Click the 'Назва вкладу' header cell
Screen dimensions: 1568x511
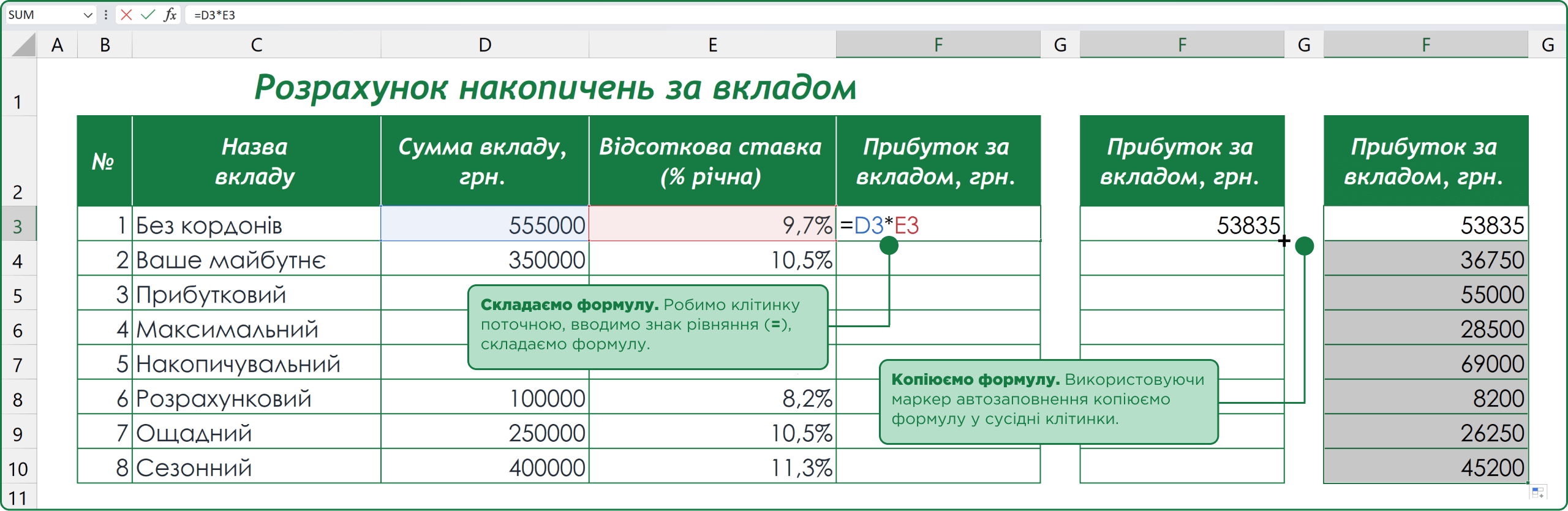pos(257,161)
